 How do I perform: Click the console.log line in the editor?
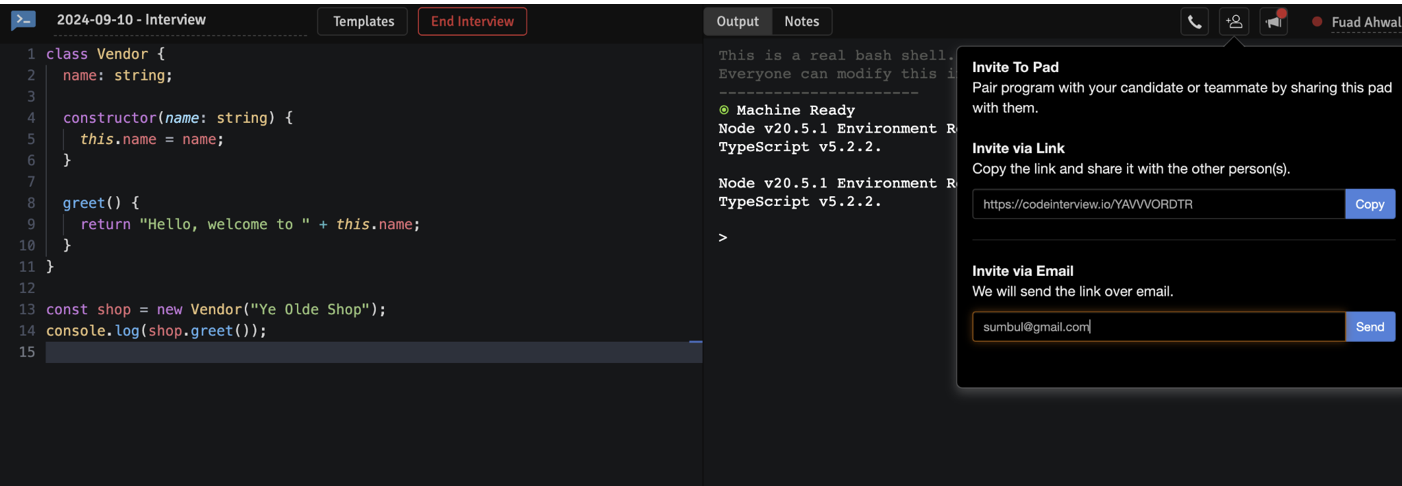pyautogui.click(x=156, y=331)
